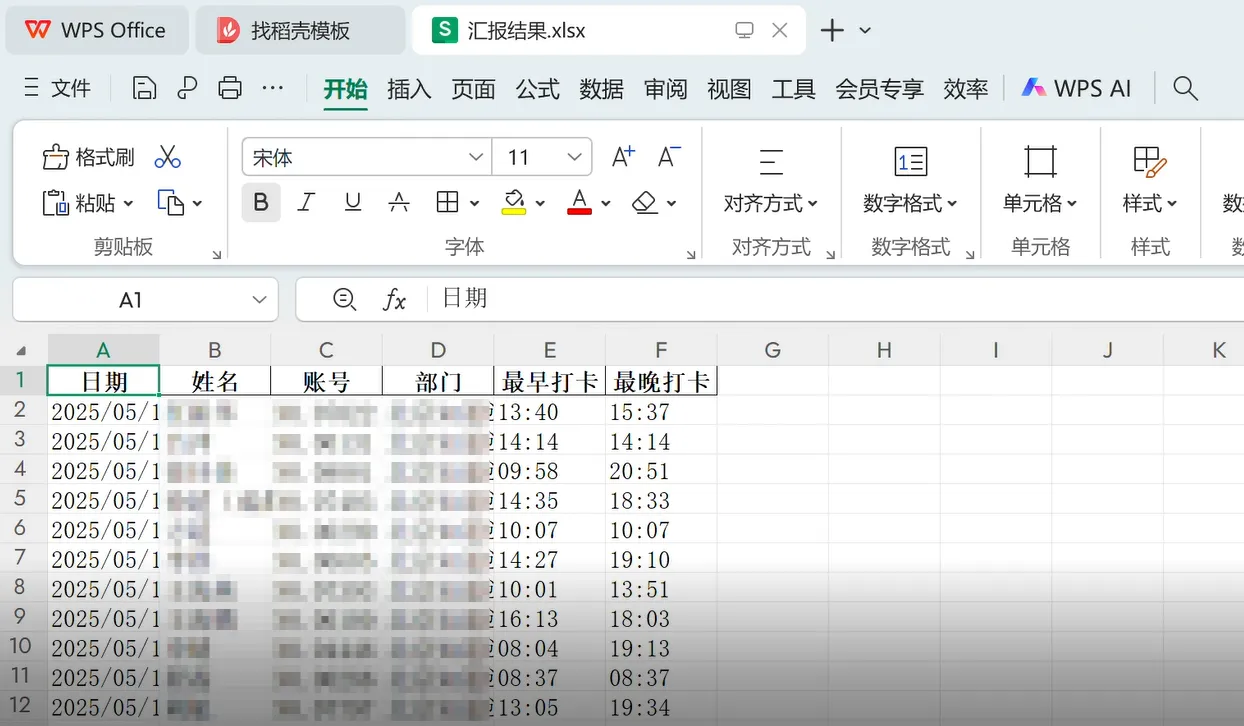The height and width of the screenshot is (726, 1244).
Task: Open 对齐方式 group dialog launcher
Action: pos(830,256)
